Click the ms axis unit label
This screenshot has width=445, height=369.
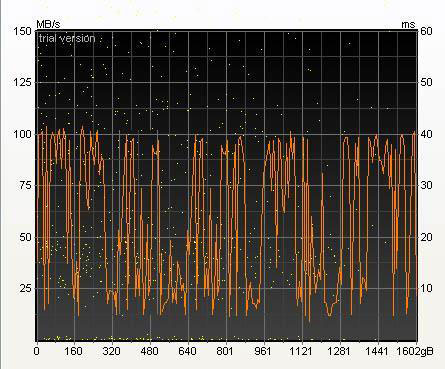tap(409, 25)
